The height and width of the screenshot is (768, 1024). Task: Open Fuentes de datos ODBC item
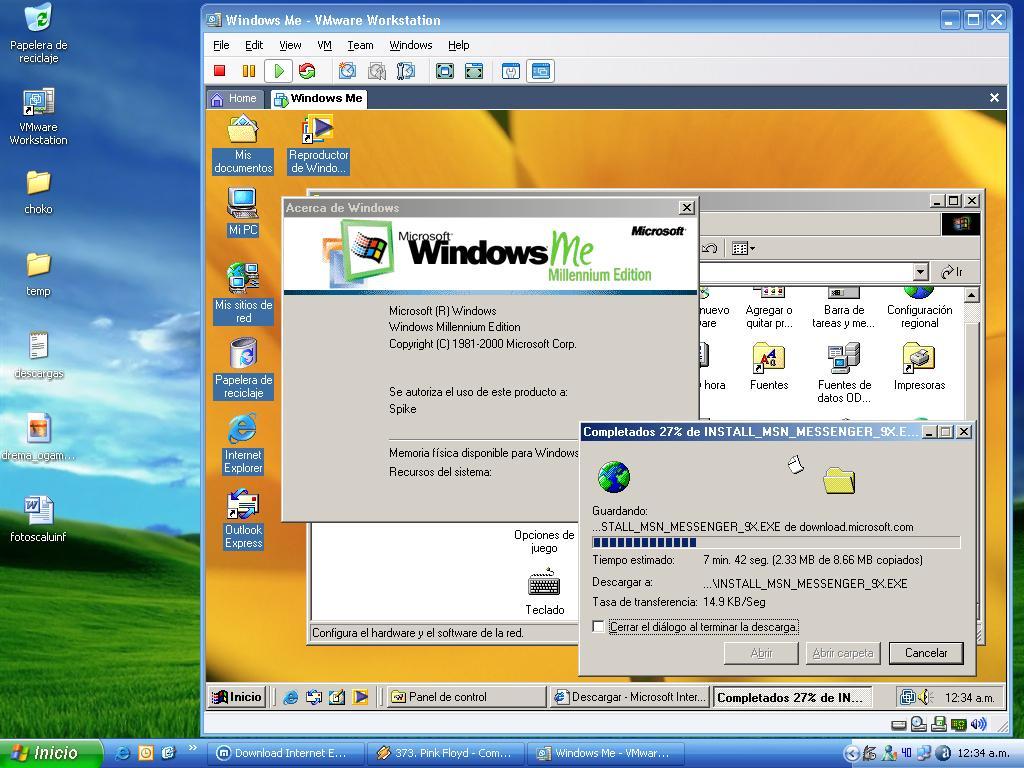(x=844, y=373)
